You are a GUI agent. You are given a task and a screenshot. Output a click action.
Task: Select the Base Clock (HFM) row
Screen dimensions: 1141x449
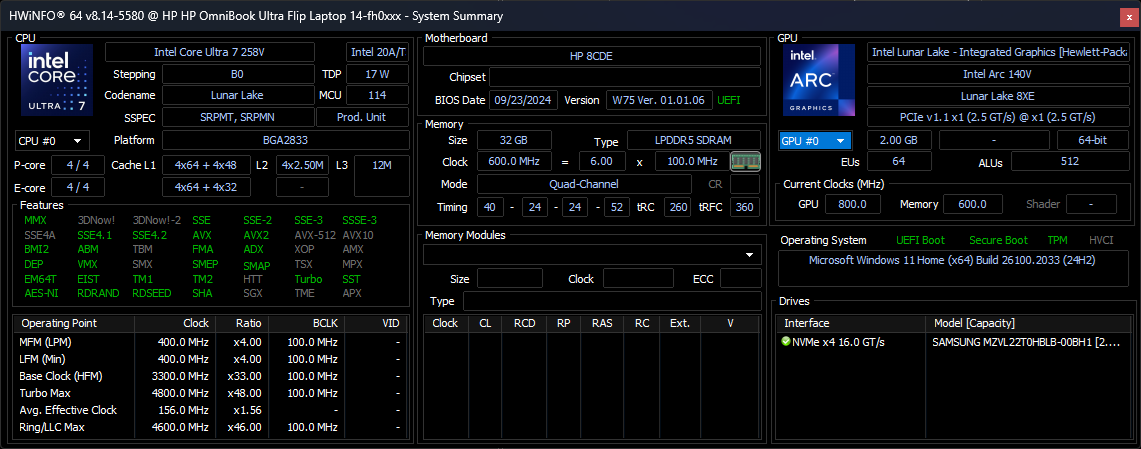(x=210, y=376)
